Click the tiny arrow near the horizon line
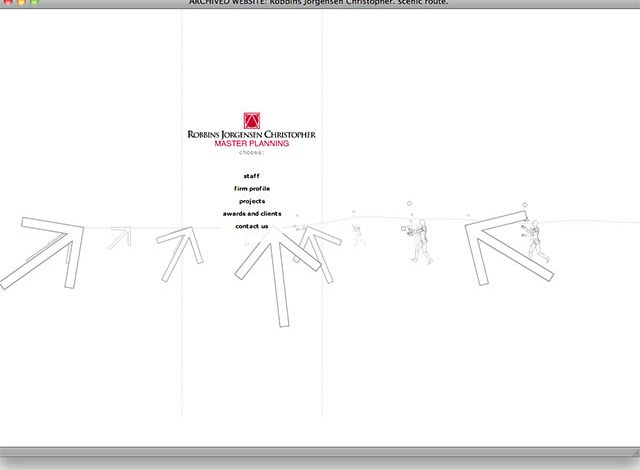640x470 pixels. [x=121, y=237]
